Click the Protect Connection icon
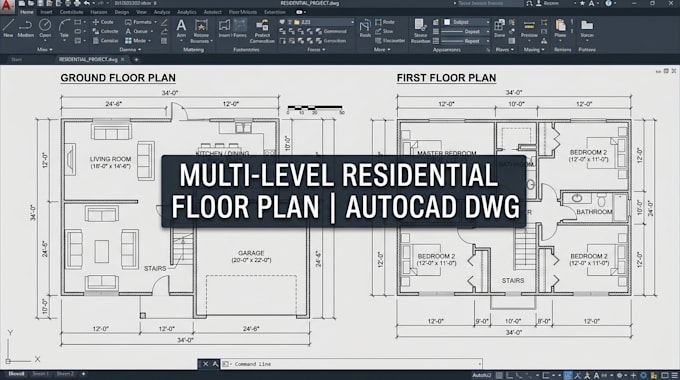This screenshot has height=380, width=680. pyautogui.click(x=262, y=25)
